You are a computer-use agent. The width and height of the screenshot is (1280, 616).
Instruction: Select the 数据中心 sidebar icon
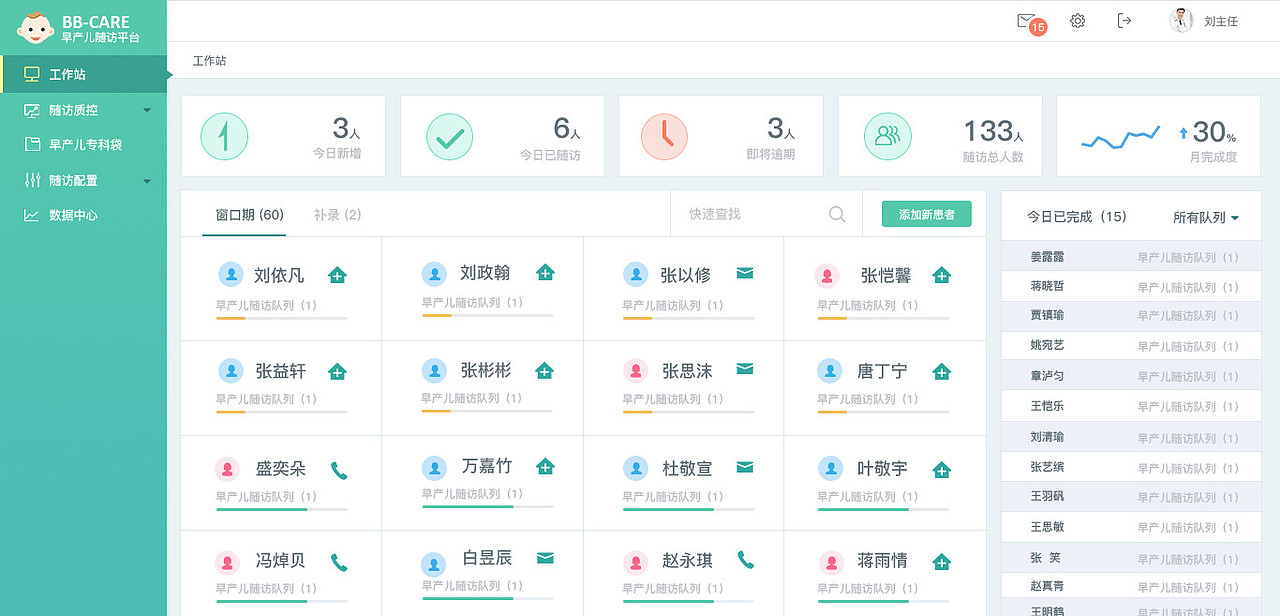[x=33, y=215]
